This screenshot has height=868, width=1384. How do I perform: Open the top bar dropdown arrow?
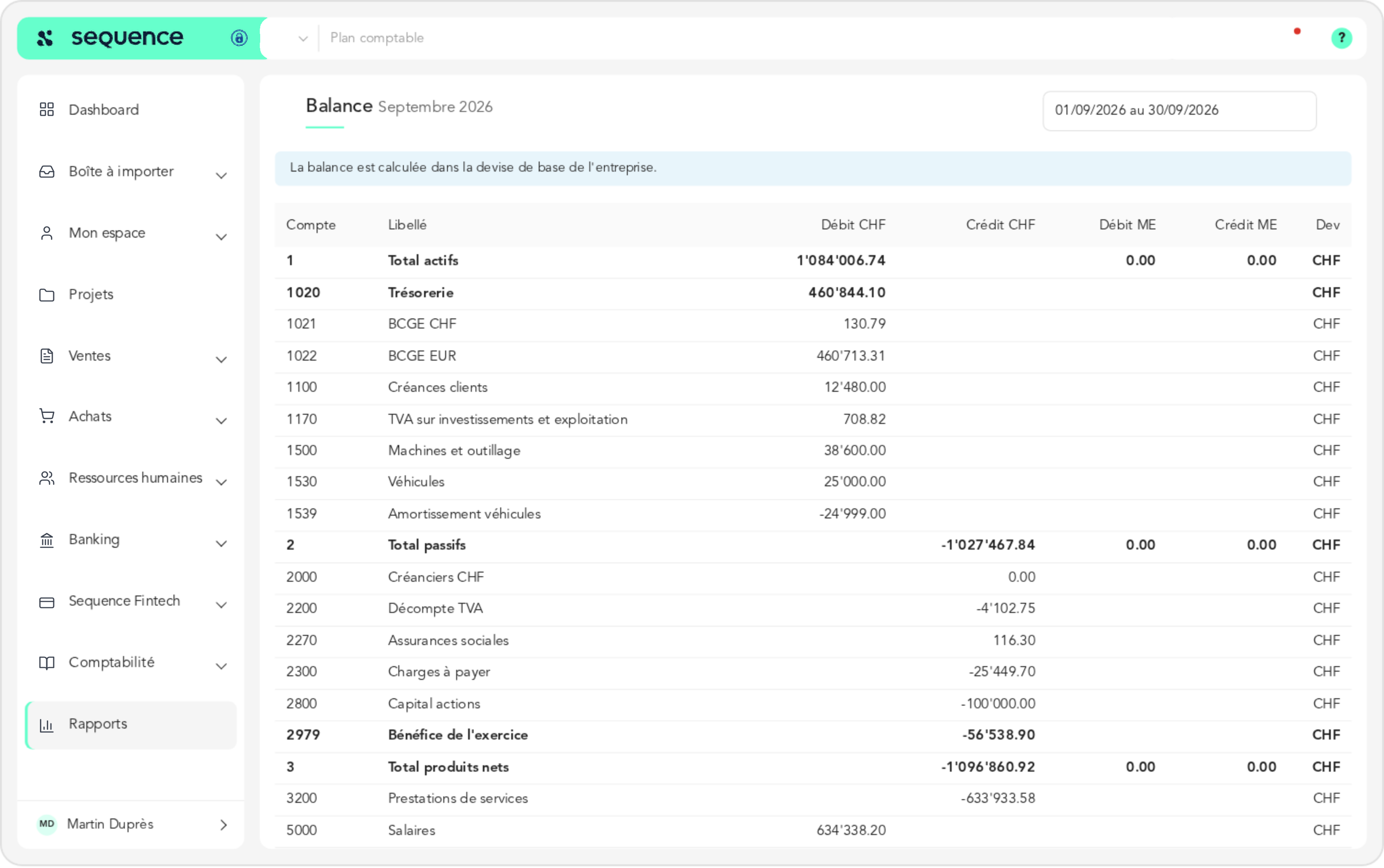click(303, 39)
